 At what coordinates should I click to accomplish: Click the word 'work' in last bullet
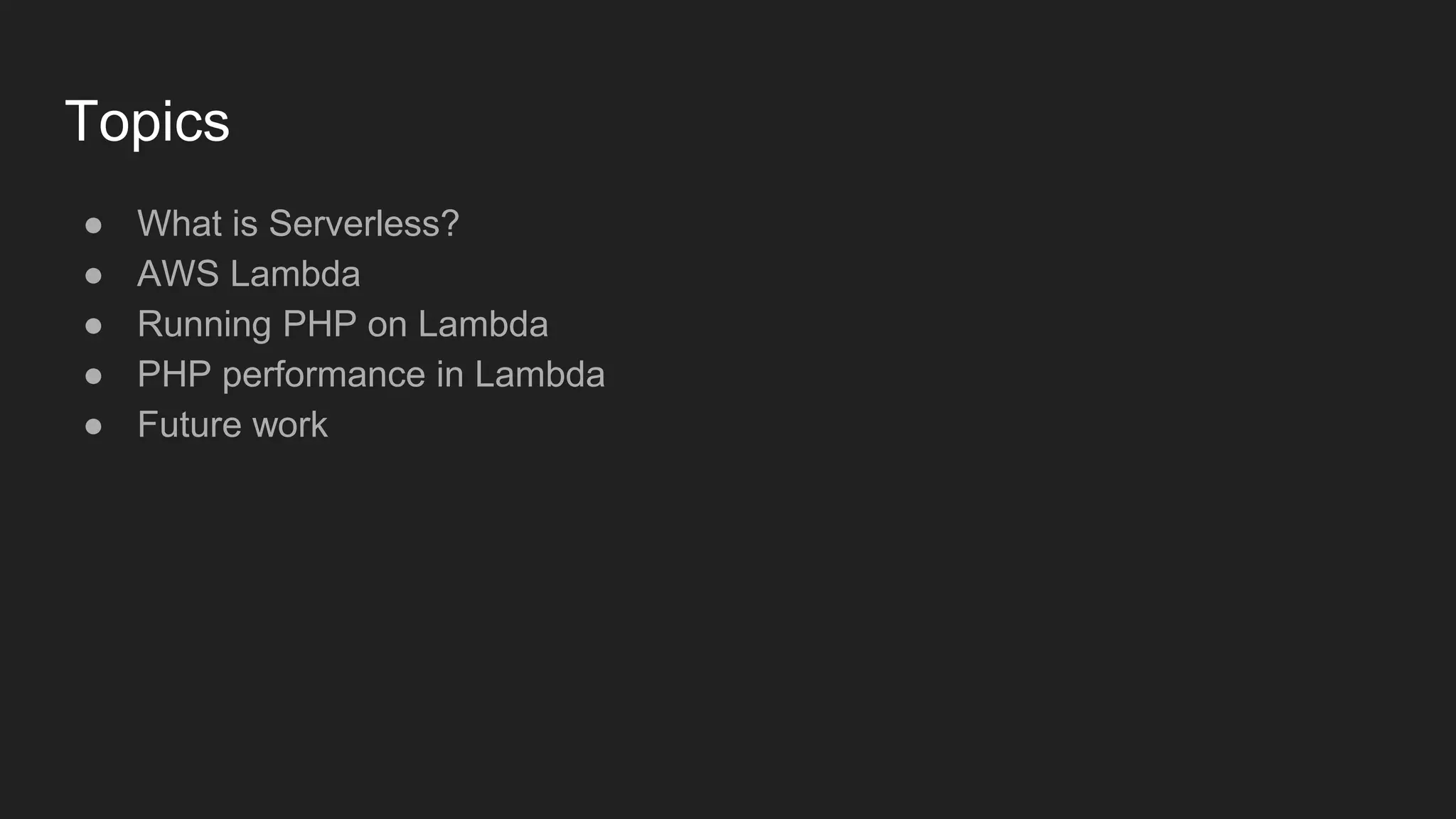pyautogui.click(x=290, y=425)
